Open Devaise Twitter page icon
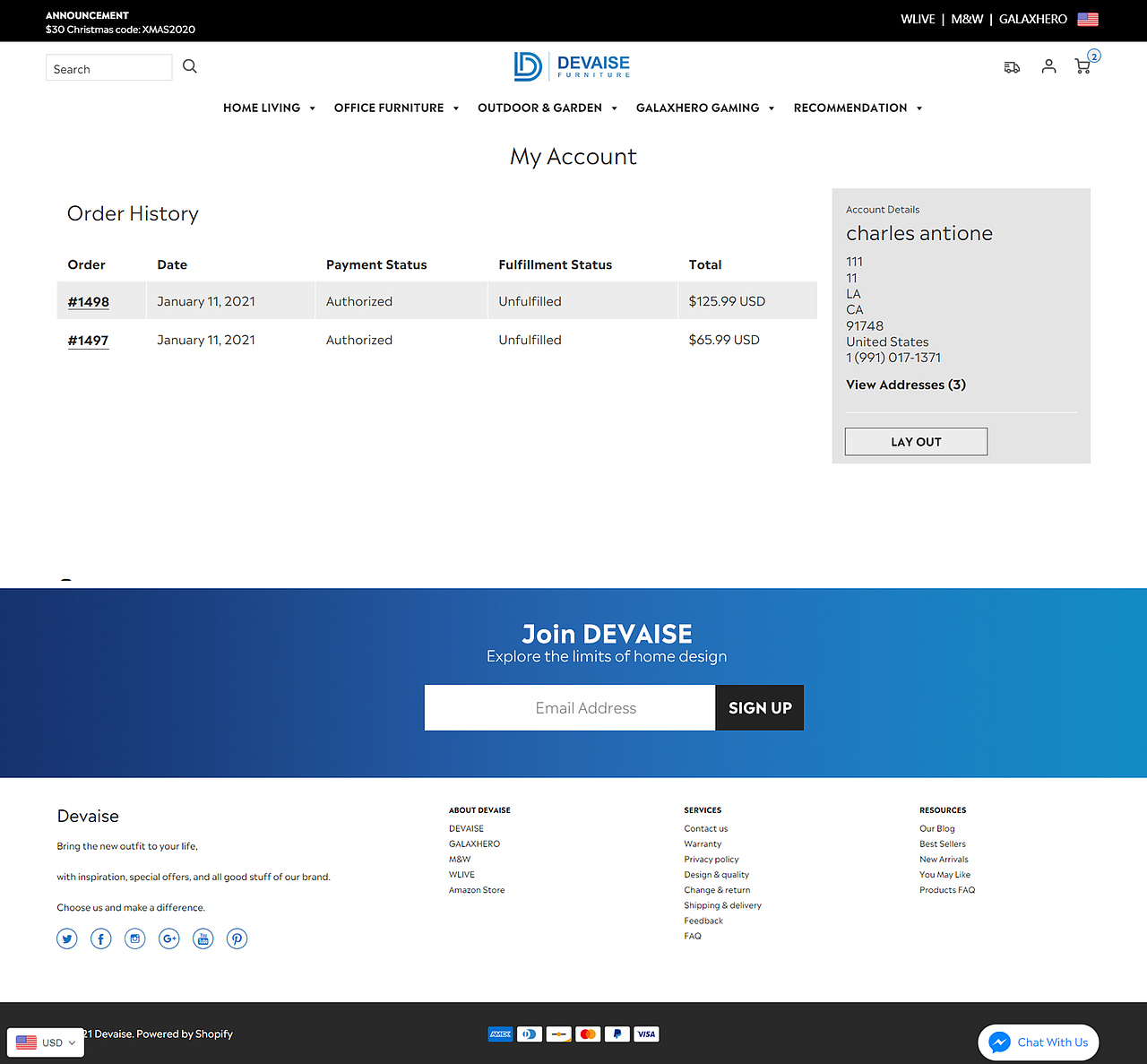 coord(67,939)
